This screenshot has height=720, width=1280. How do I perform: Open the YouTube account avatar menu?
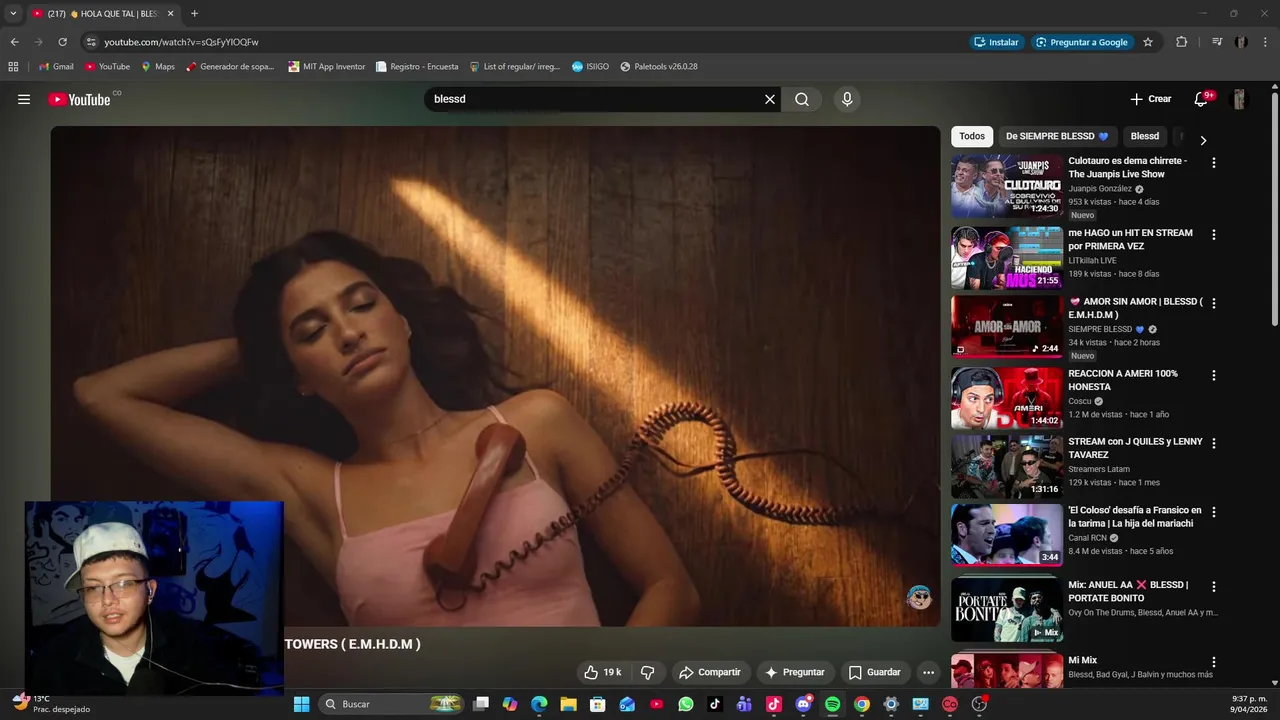pyautogui.click(x=1239, y=99)
